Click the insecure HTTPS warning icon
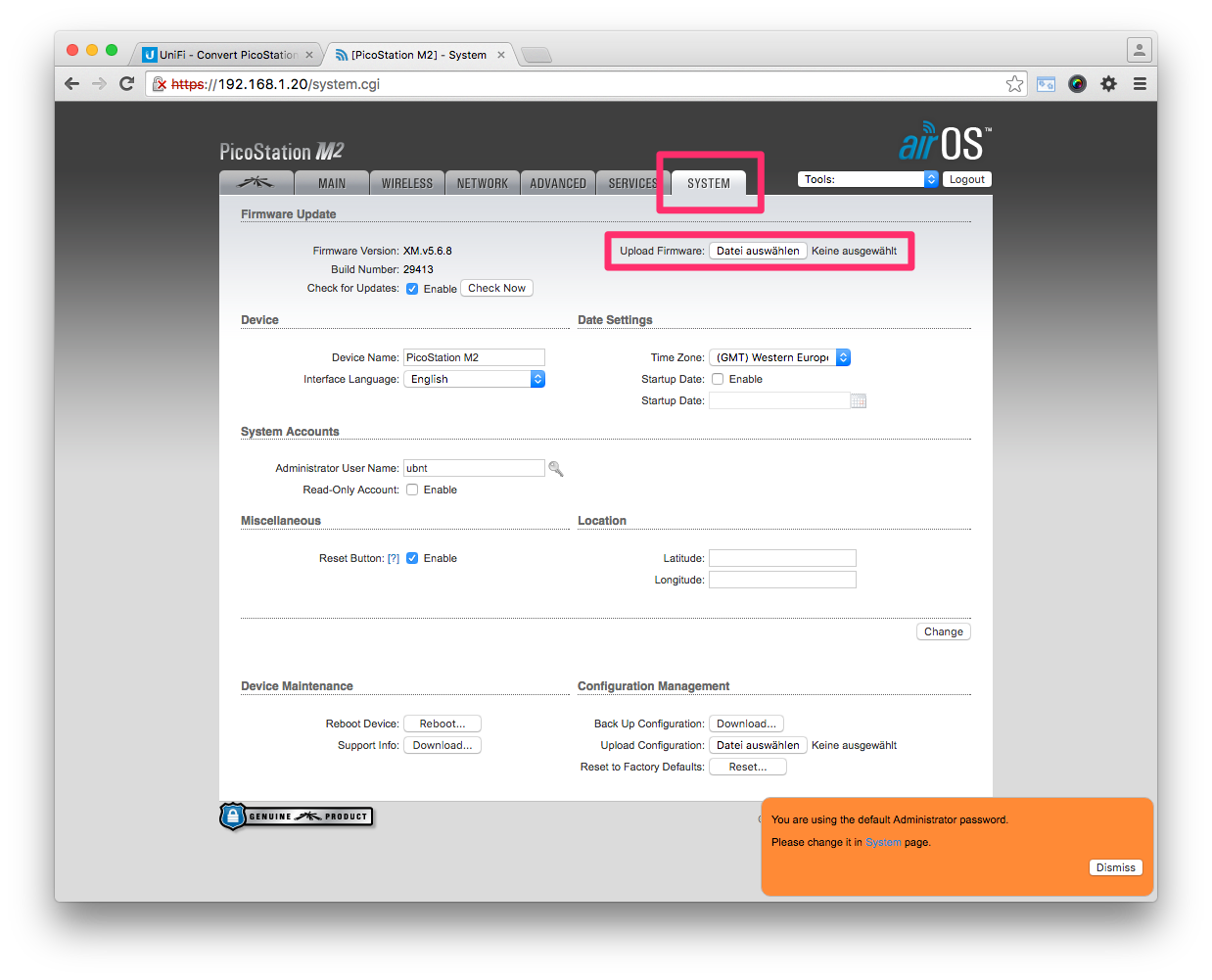Viewport: 1212px width, 980px height. [160, 84]
